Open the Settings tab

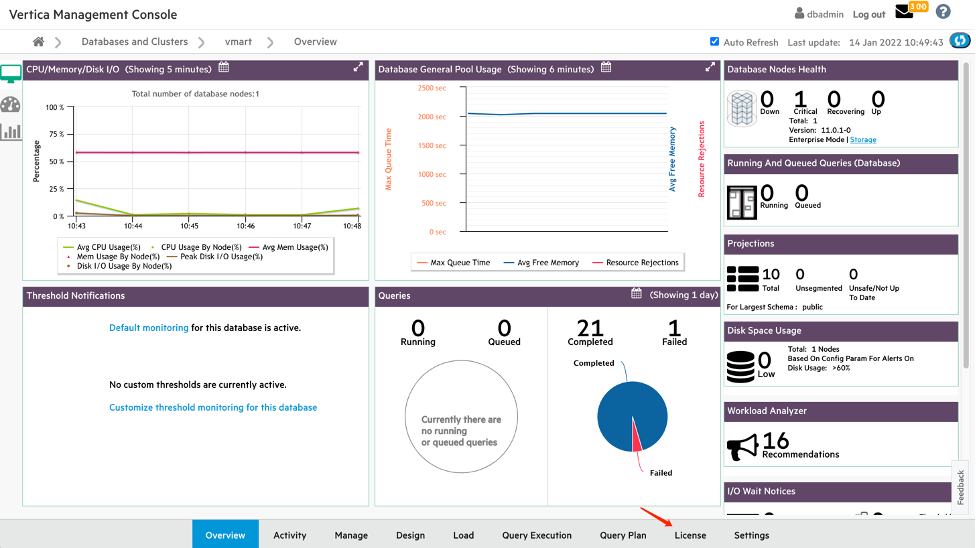tap(751, 535)
